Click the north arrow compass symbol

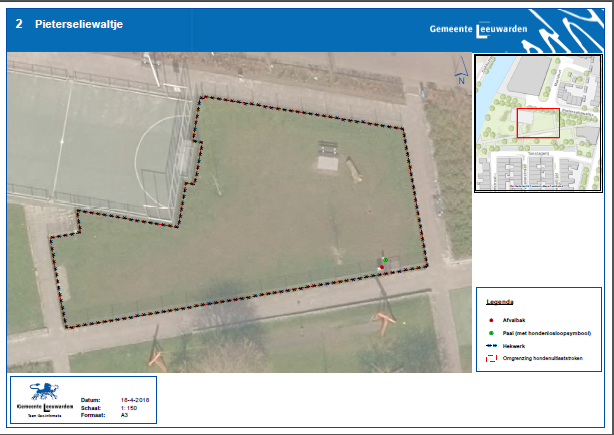(459, 70)
